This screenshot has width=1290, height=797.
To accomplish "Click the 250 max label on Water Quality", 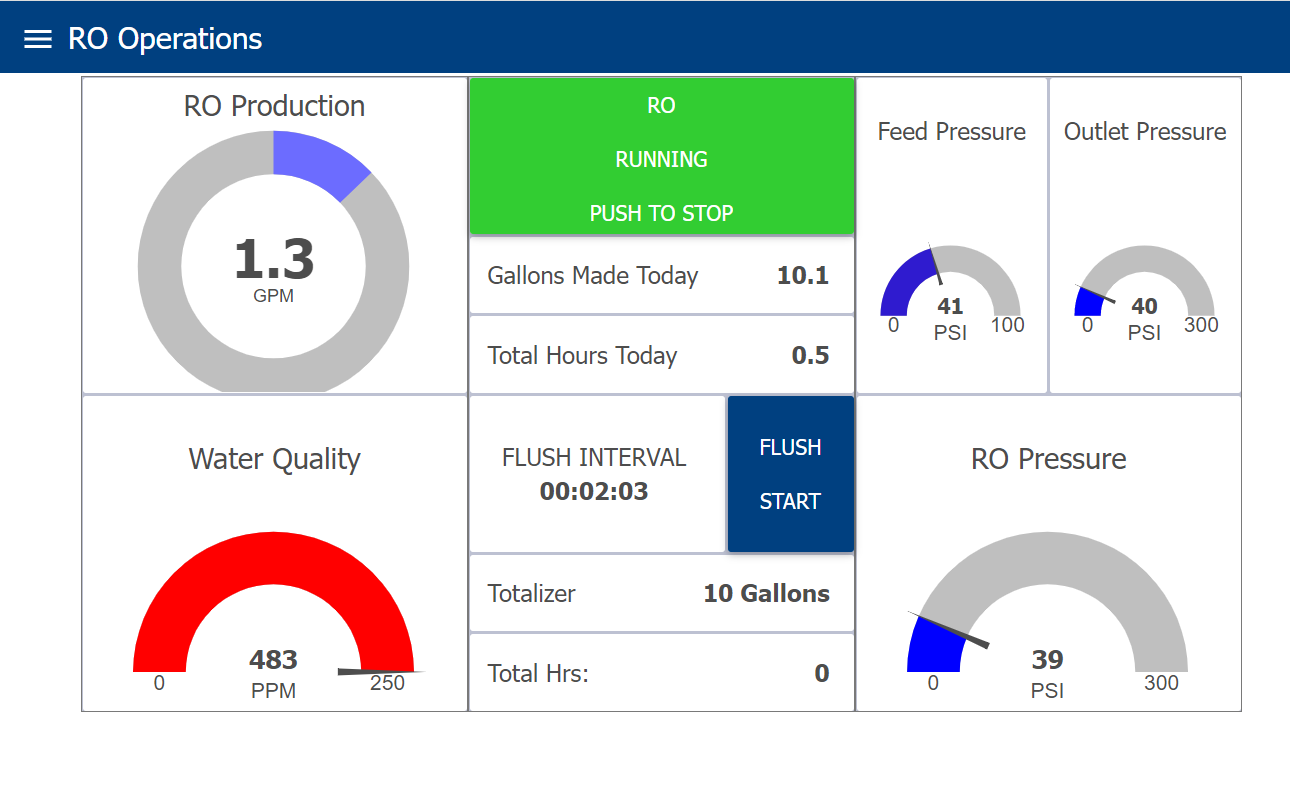I will coord(387,684).
